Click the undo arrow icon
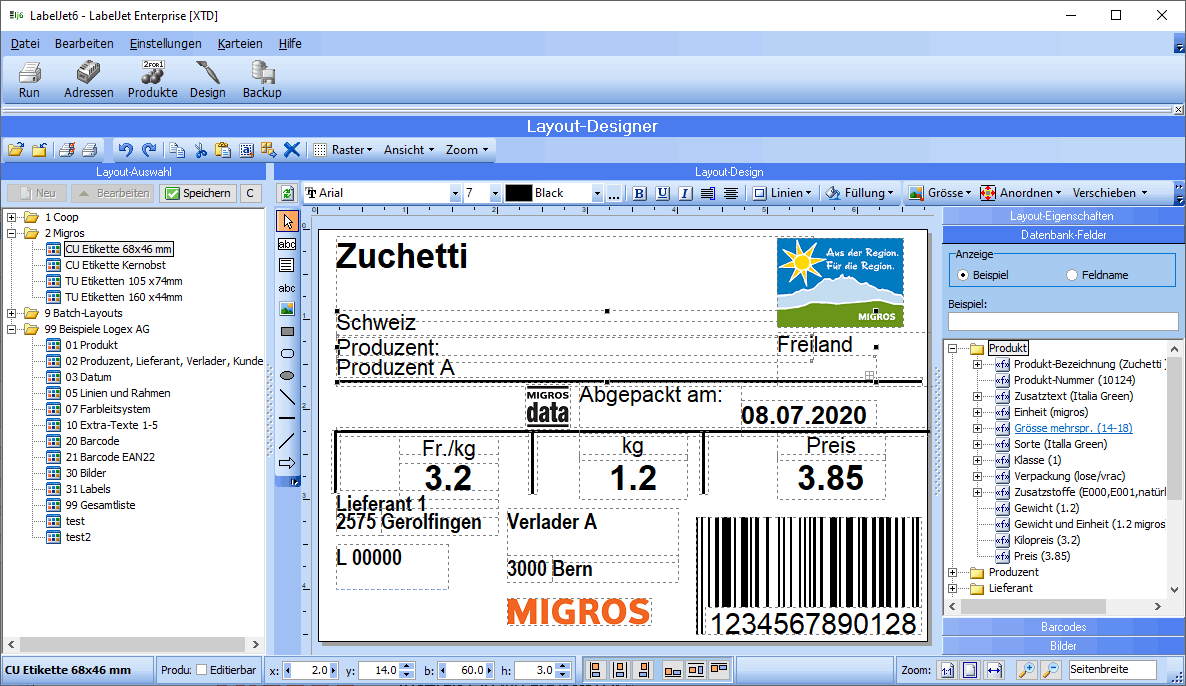 (126, 150)
